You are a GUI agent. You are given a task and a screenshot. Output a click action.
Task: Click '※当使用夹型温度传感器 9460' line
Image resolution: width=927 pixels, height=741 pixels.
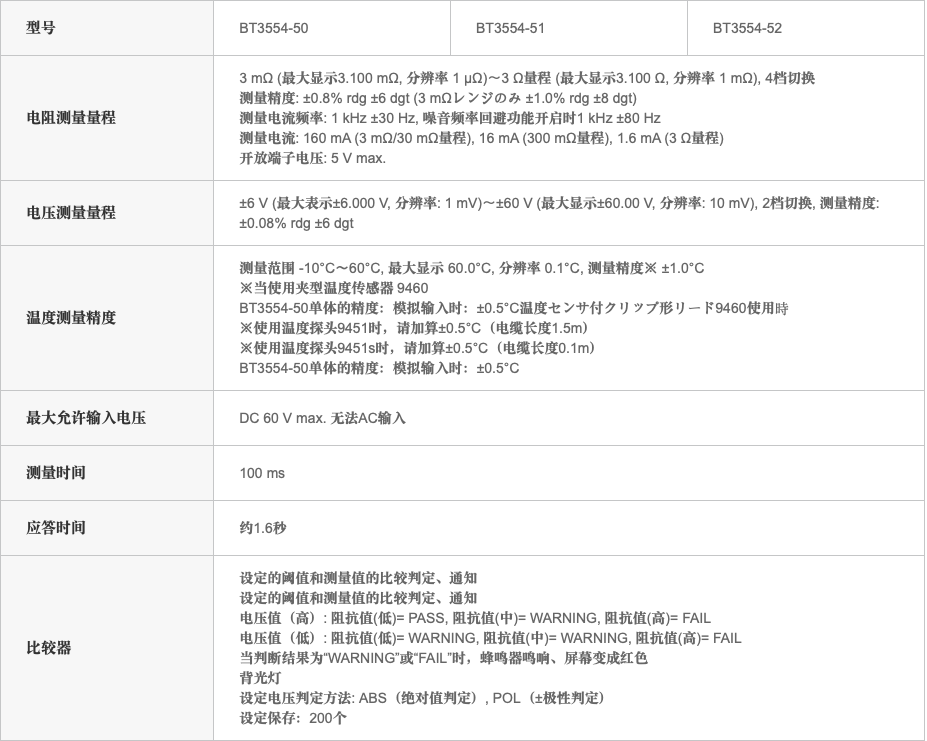pyautogui.click(x=334, y=288)
